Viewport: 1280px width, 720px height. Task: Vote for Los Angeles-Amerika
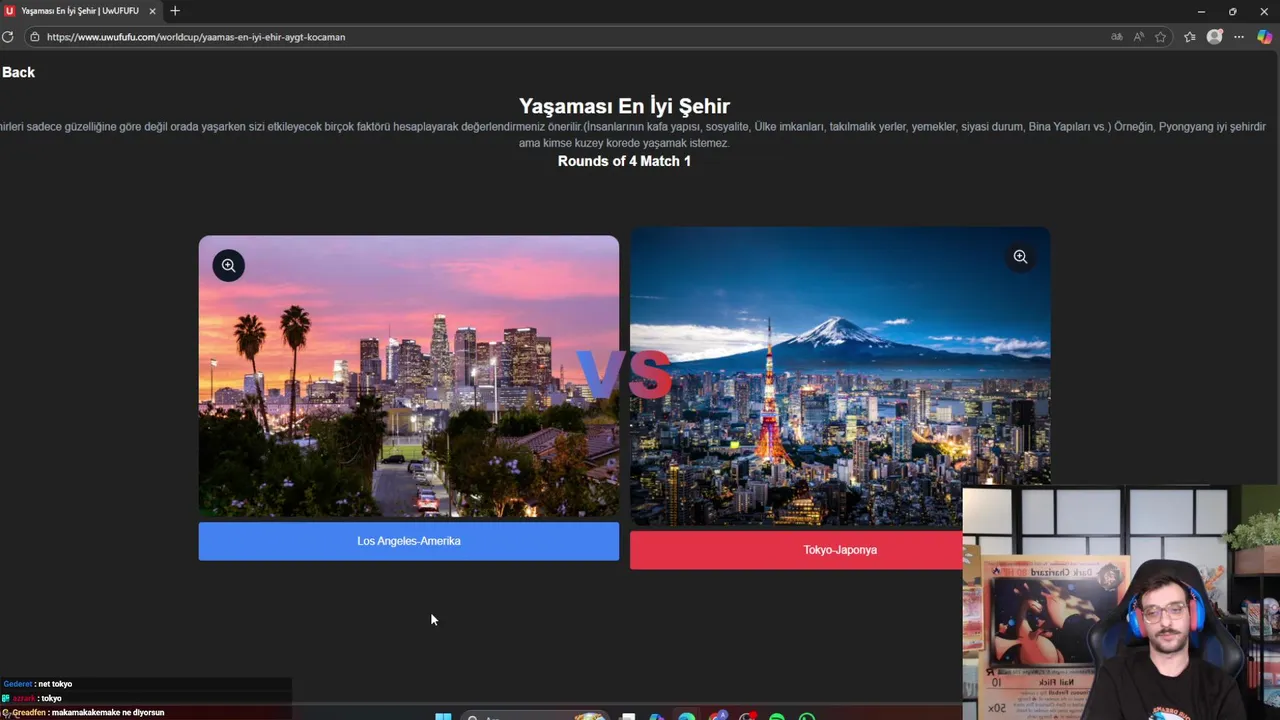[x=409, y=541]
